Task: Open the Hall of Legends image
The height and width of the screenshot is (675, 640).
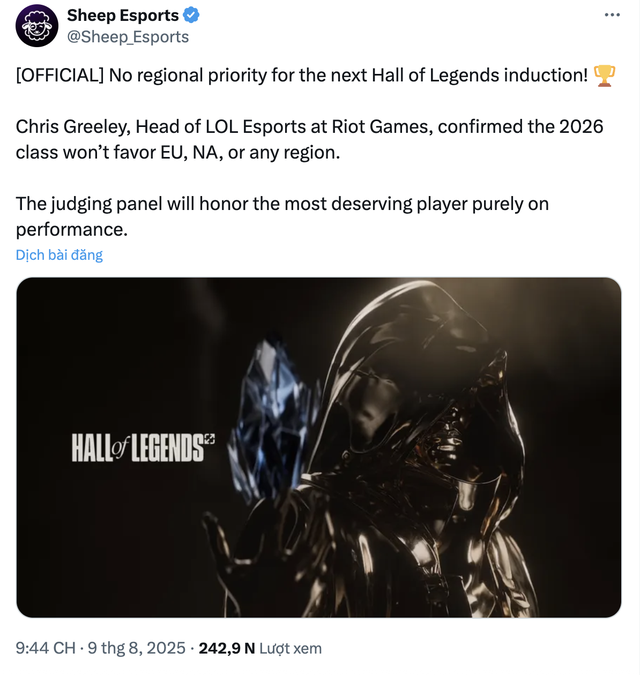Action: (x=318, y=447)
